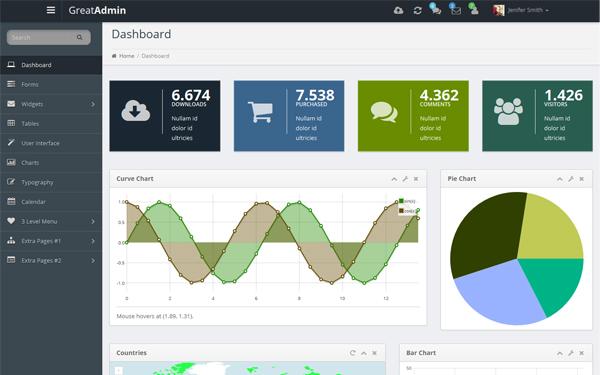
Task: Reload the Countries panel
Action: pyautogui.click(x=352, y=353)
